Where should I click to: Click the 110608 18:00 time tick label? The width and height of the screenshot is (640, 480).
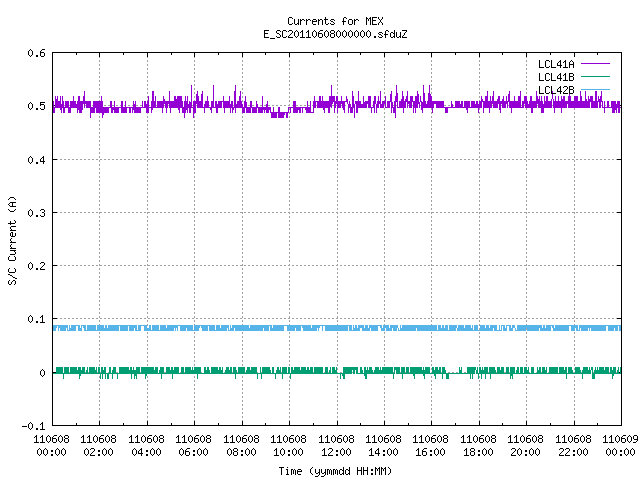coord(478,445)
